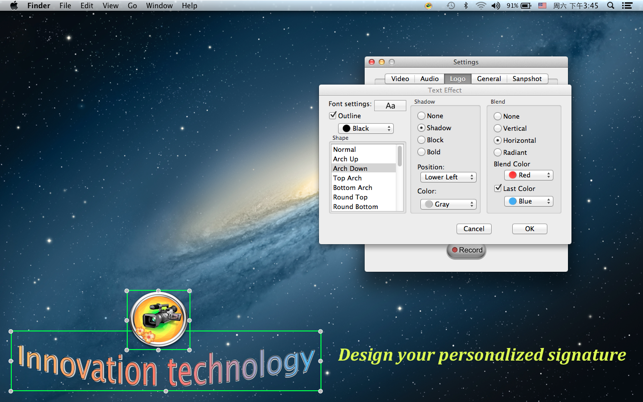
Task: Click the Aa font settings button
Action: point(390,106)
